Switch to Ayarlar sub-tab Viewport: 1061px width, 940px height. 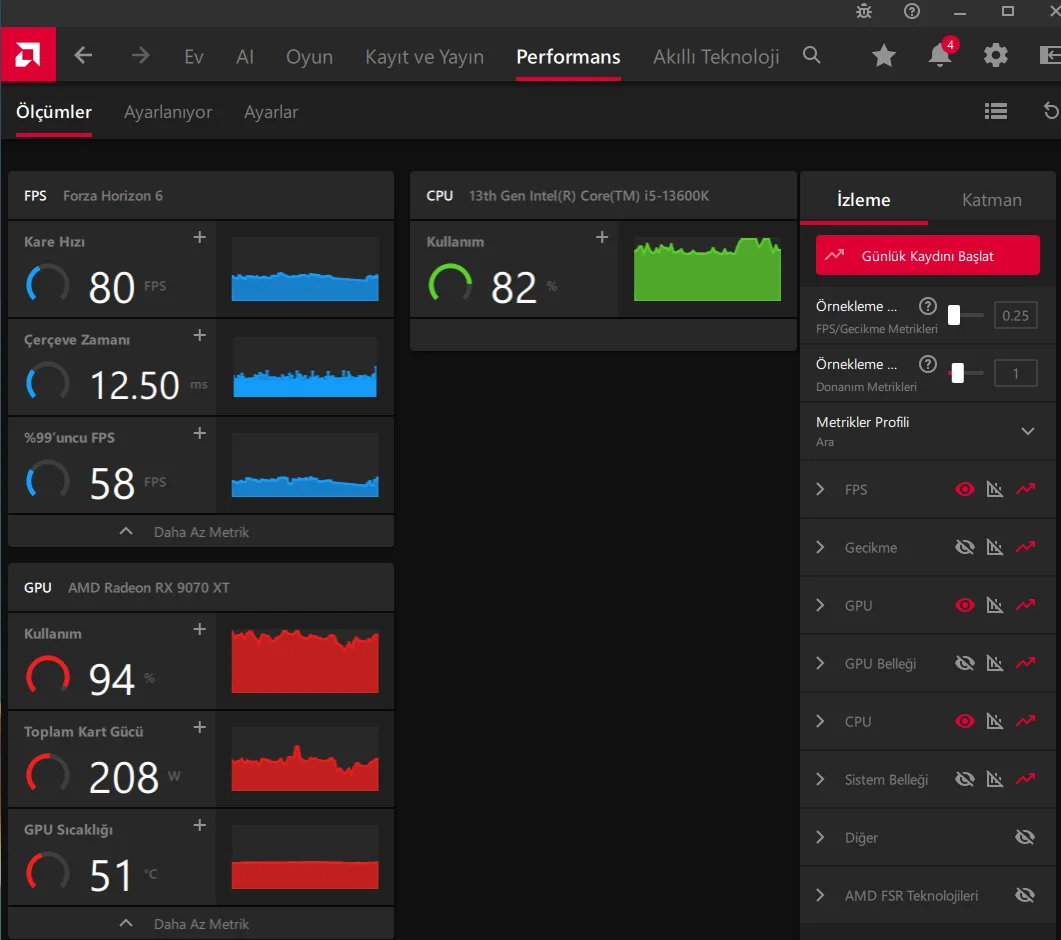tap(271, 112)
